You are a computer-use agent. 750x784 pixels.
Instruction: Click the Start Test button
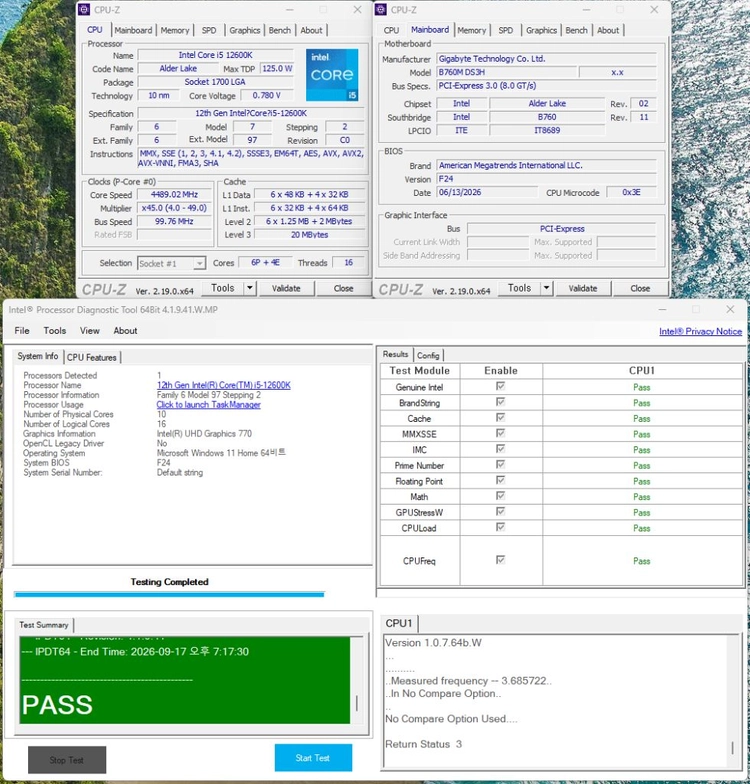(x=313, y=758)
